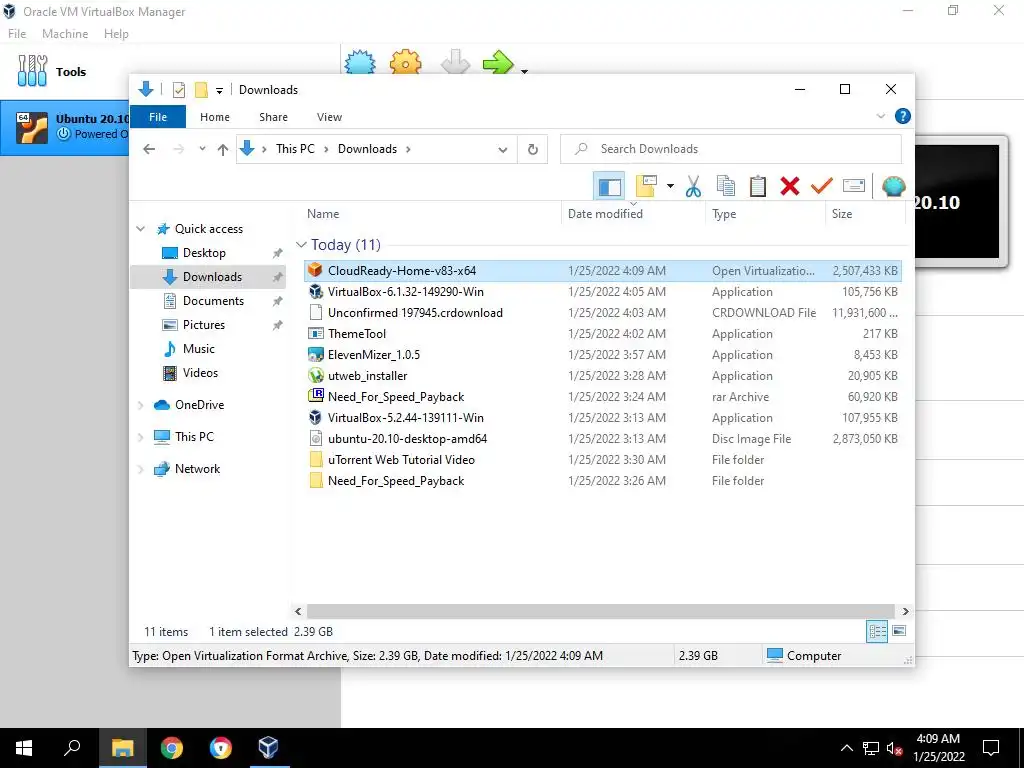Click Downloads in address breadcrumb
Image resolution: width=1024 pixels, height=768 pixels.
pos(367,149)
